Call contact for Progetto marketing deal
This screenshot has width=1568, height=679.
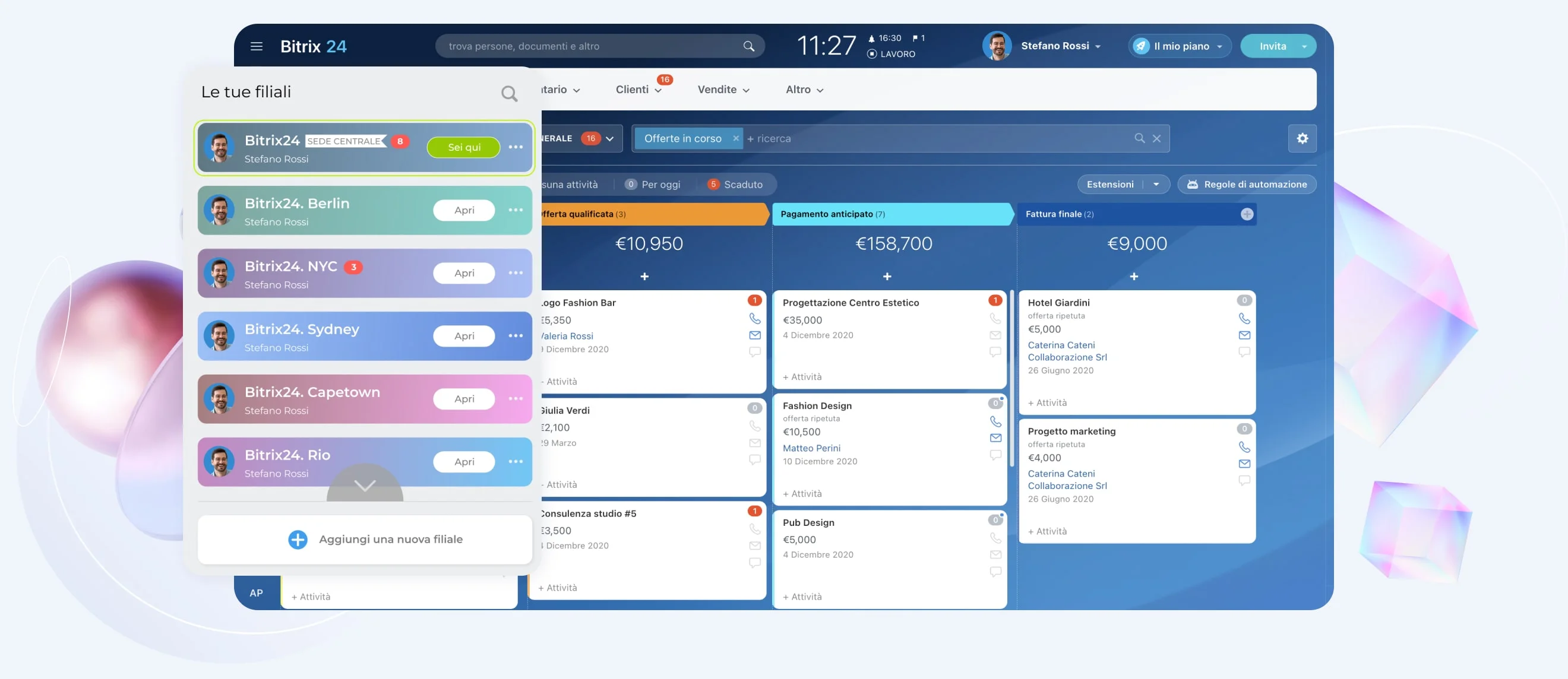pos(1244,446)
